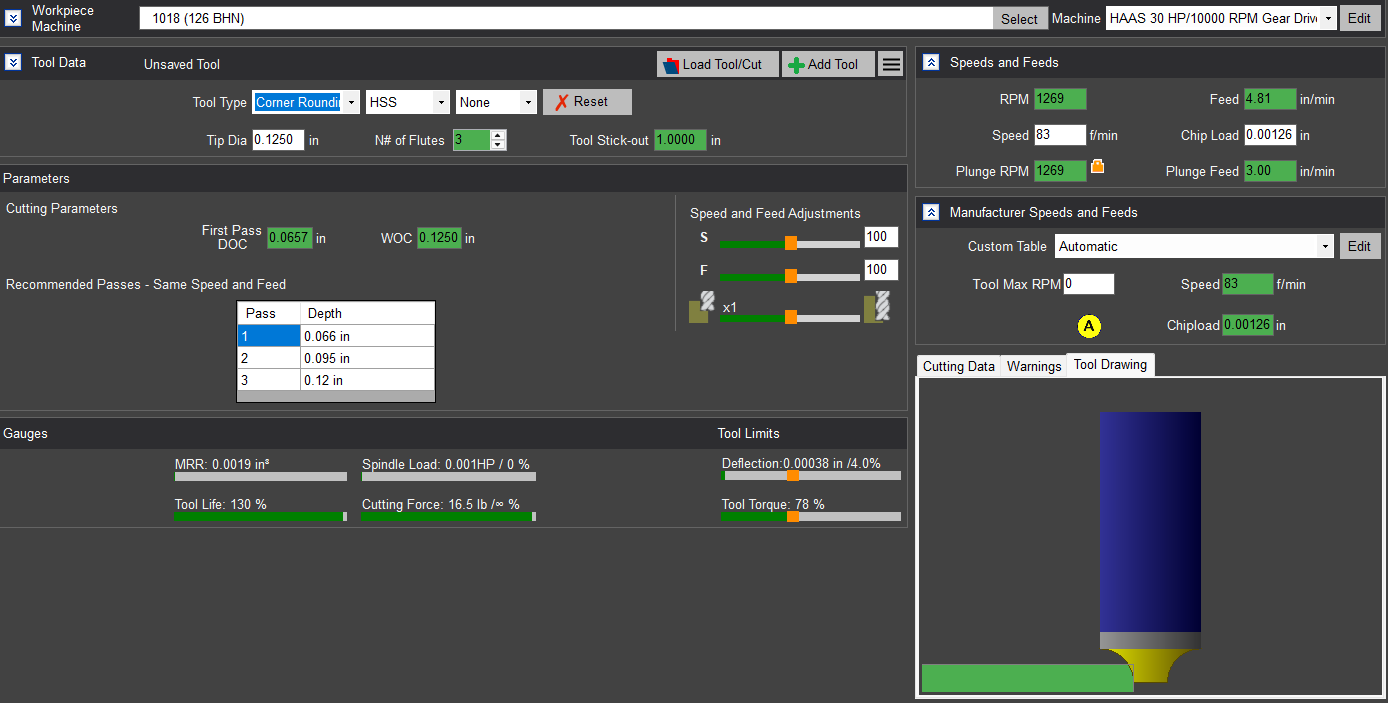Edit the custom manufacturer table
This screenshot has width=1388, height=703.
pos(1359,246)
